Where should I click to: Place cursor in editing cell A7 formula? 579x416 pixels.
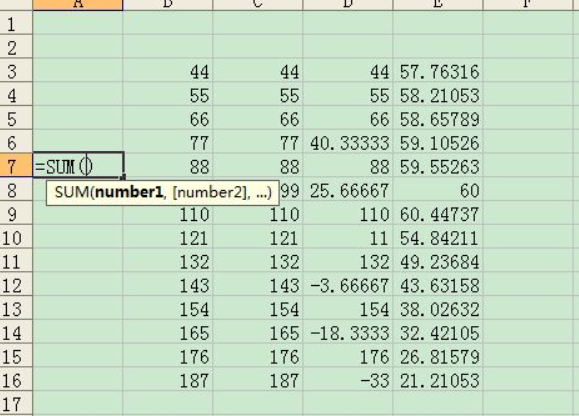[x=78, y=166]
